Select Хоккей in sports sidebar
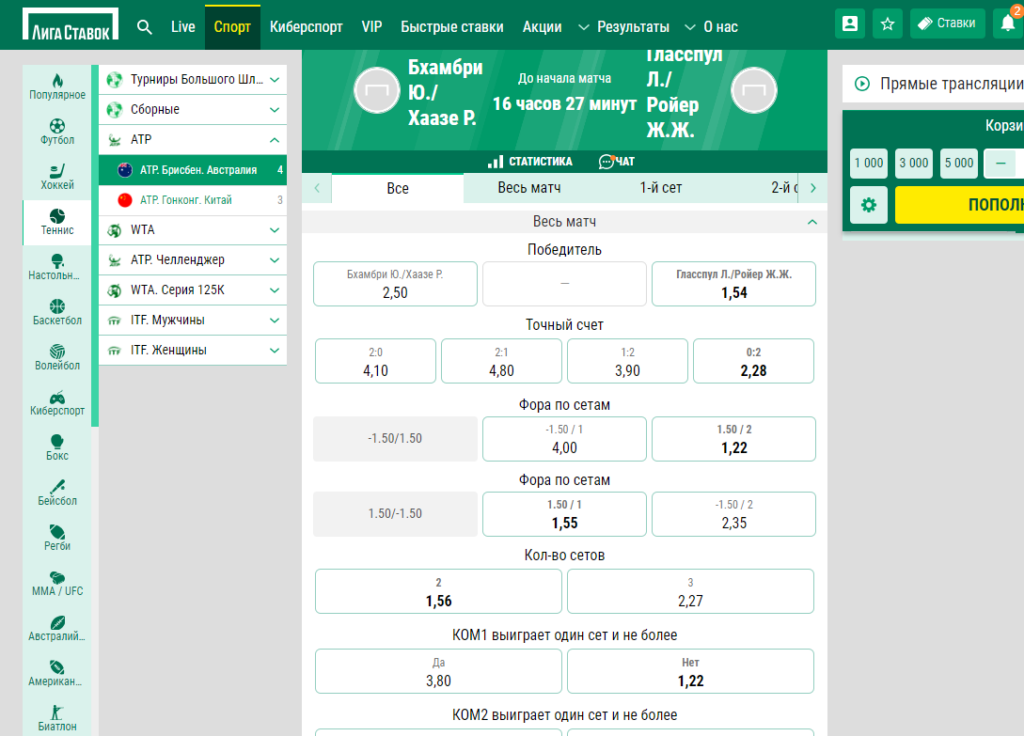Screen dimensions: 1024x736 coord(57,177)
